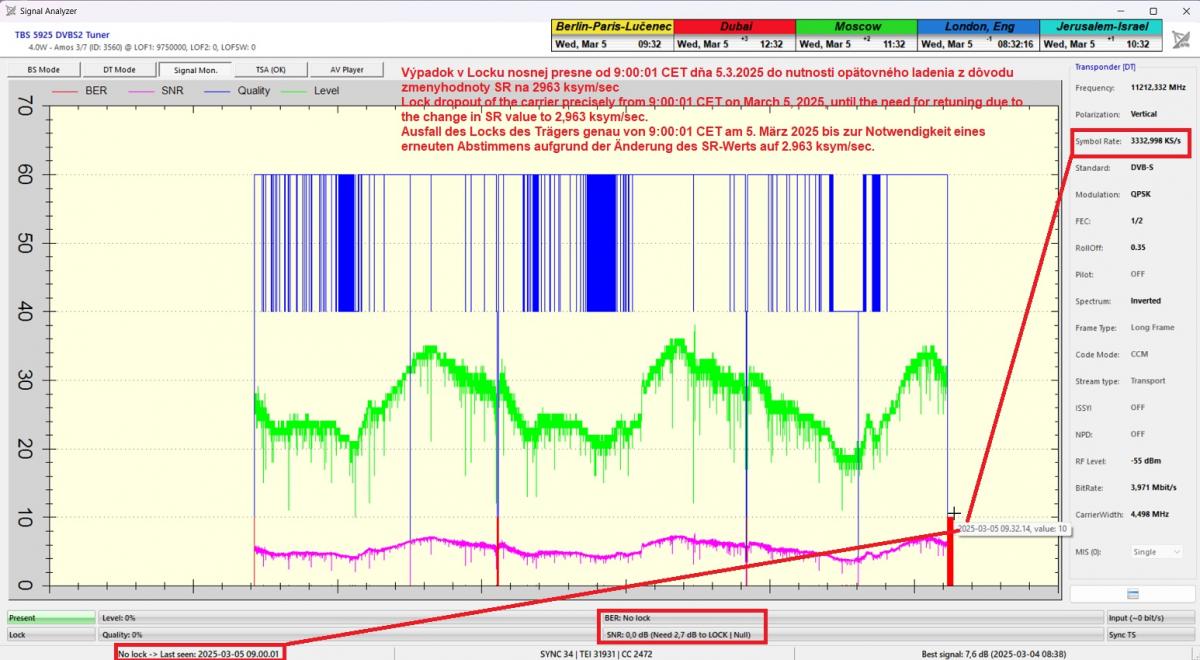The height and width of the screenshot is (660, 1200).
Task: Open the AV Player tab
Action: tap(346, 70)
